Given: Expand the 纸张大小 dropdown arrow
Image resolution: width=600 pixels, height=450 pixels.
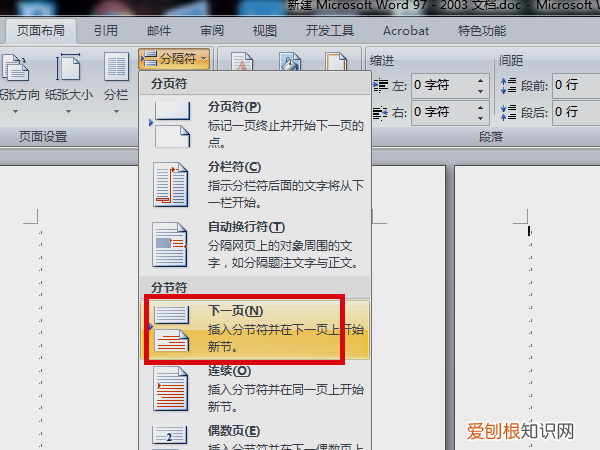Looking at the screenshot, I should [68, 112].
